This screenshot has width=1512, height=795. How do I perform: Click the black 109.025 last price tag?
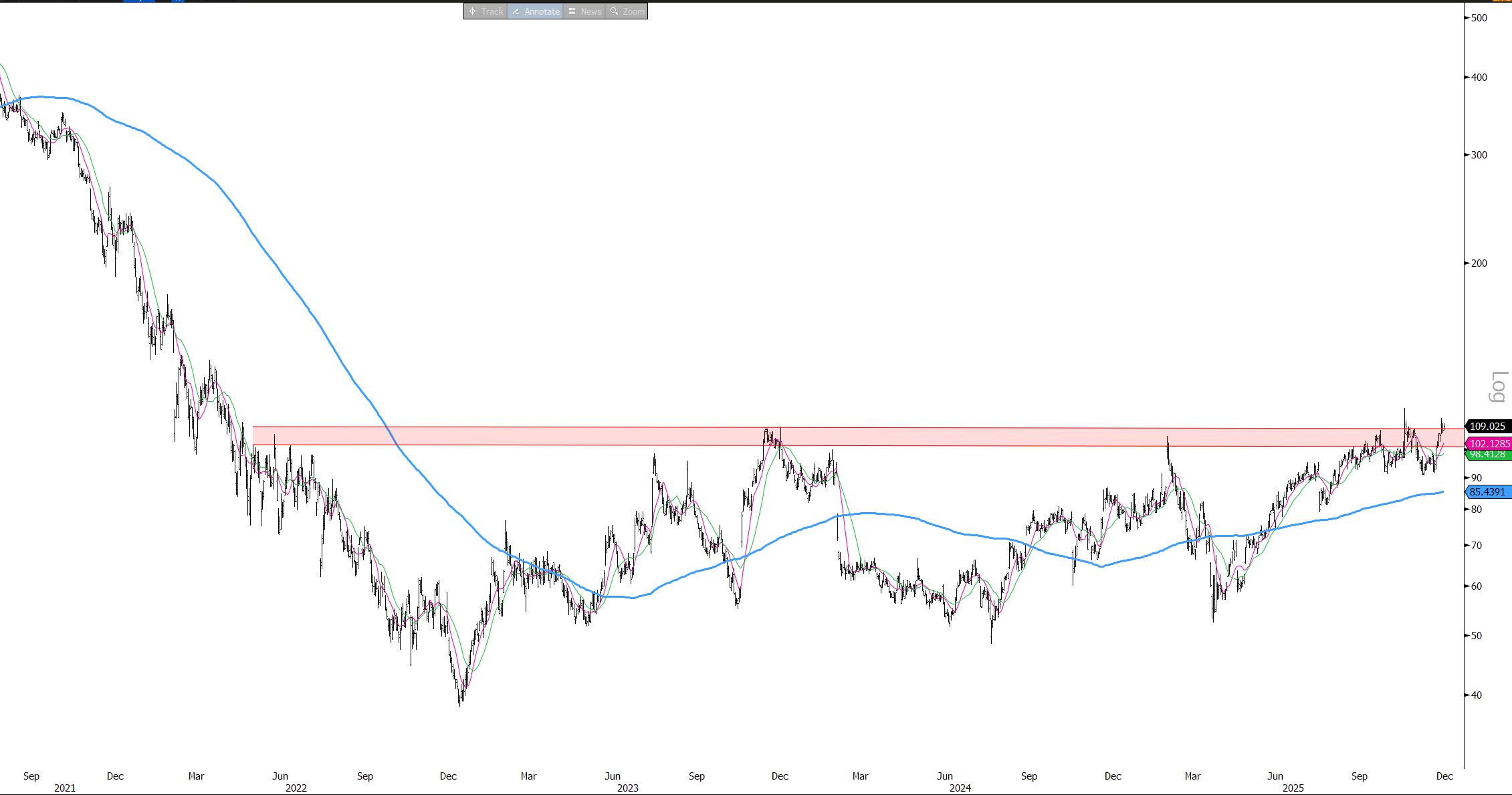click(1487, 426)
